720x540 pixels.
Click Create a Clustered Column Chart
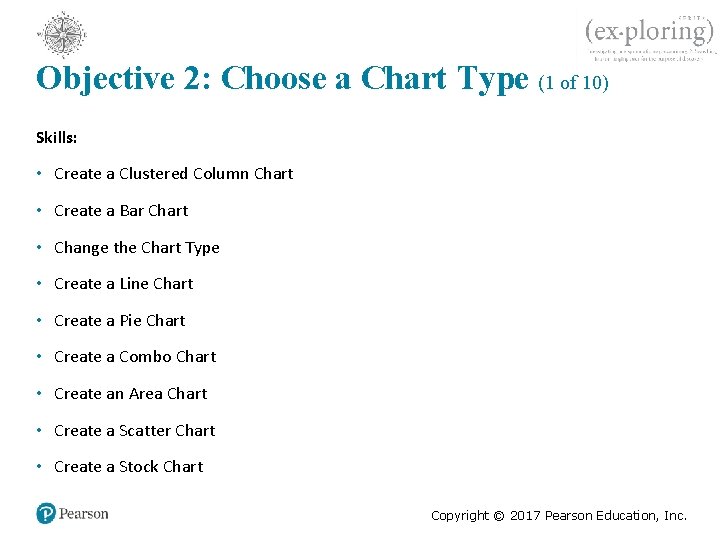[x=173, y=174]
